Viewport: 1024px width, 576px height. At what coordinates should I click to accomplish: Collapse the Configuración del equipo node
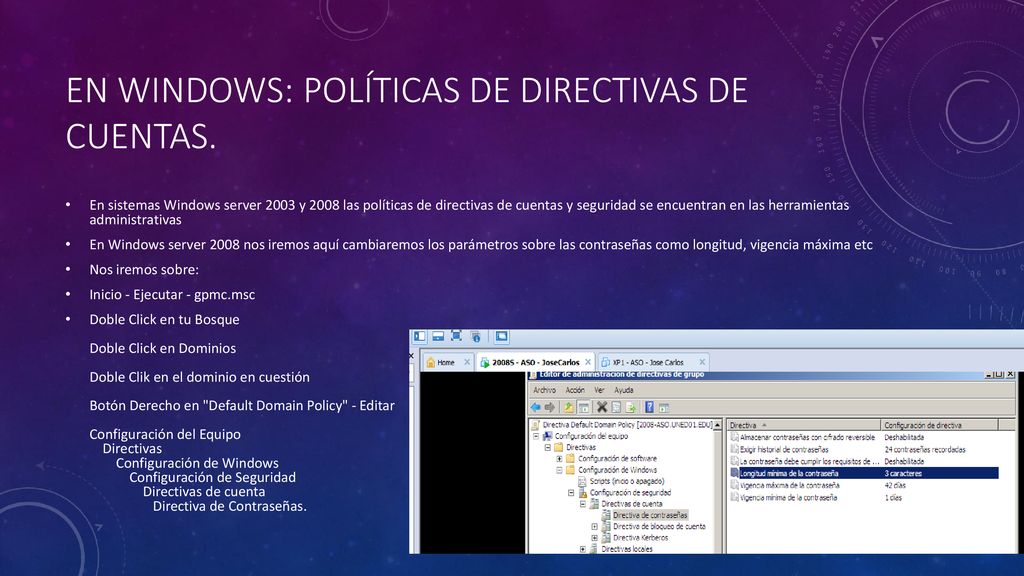[536, 436]
